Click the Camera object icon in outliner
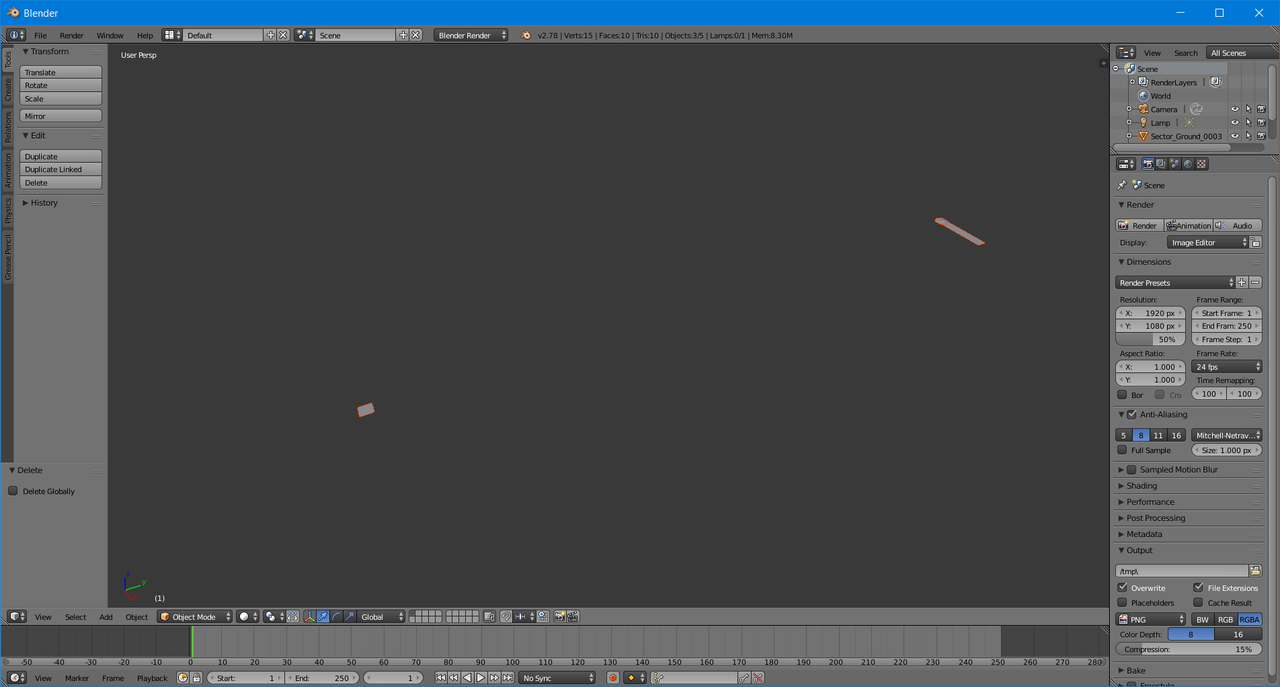1280x687 pixels. 1143,109
